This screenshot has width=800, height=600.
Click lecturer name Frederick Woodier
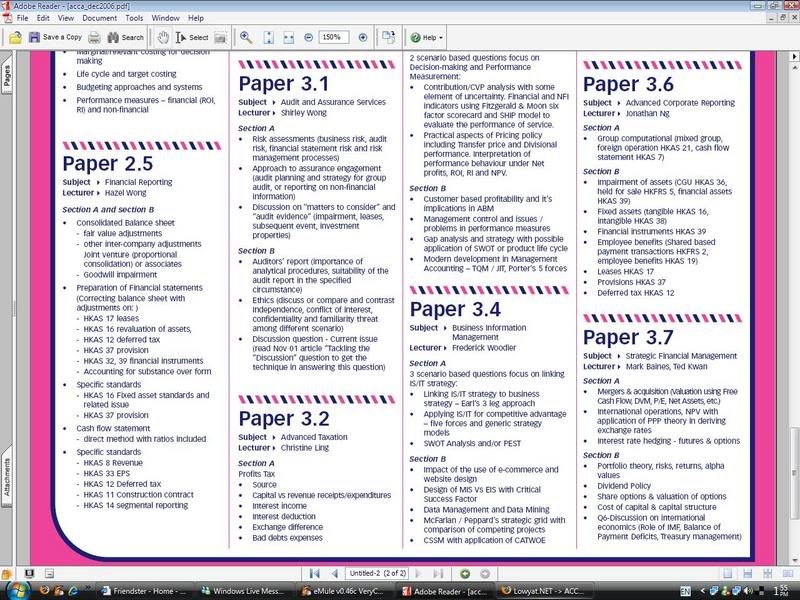(x=484, y=348)
